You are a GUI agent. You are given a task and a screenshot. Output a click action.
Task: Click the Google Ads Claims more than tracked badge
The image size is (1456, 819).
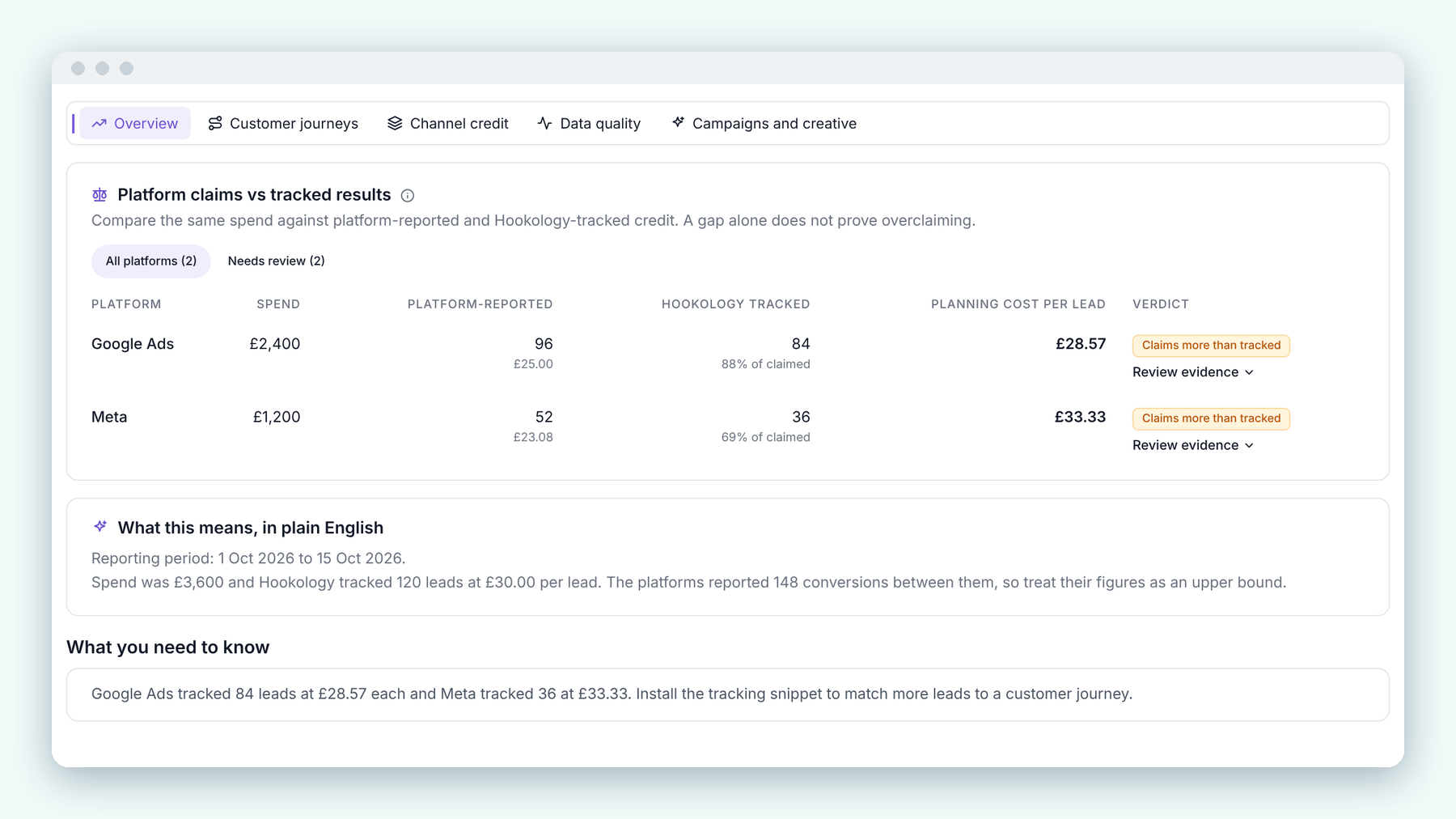pyautogui.click(x=1211, y=346)
